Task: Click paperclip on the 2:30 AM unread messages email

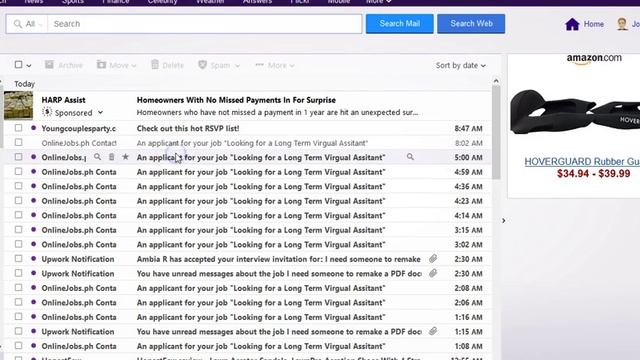Action: [x=433, y=273]
